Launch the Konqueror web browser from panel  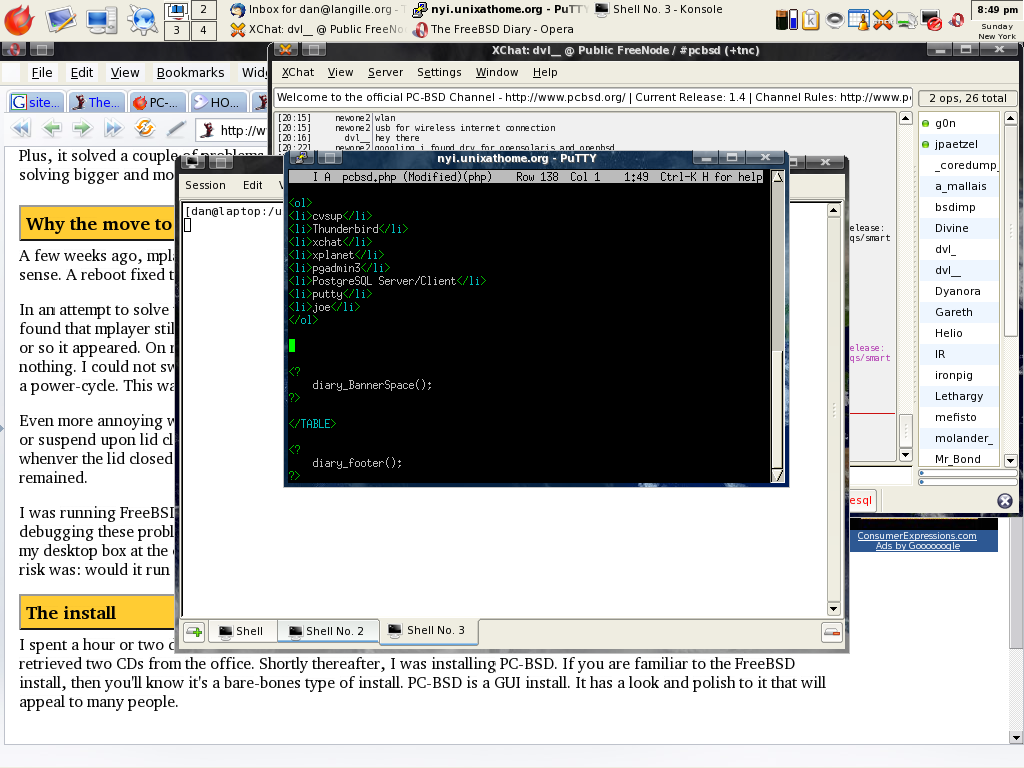pos(142,20)
